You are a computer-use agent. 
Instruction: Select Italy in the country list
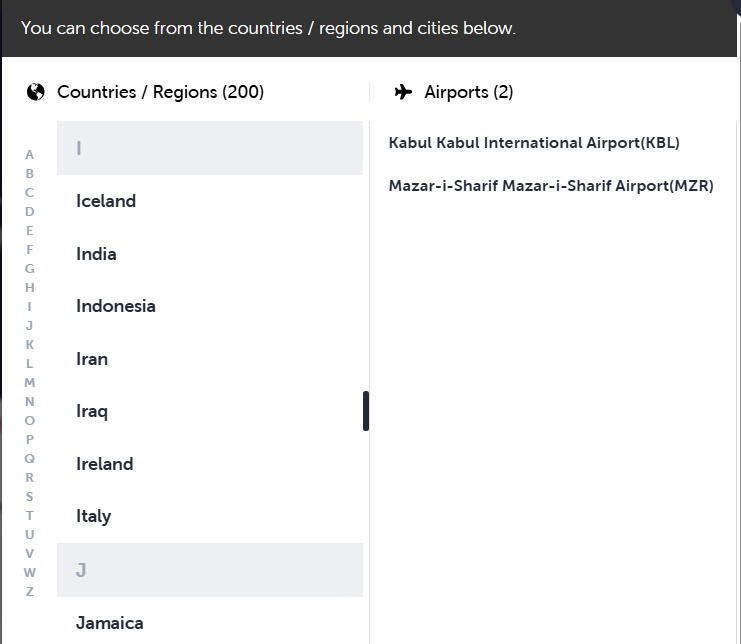click(210, 516)
